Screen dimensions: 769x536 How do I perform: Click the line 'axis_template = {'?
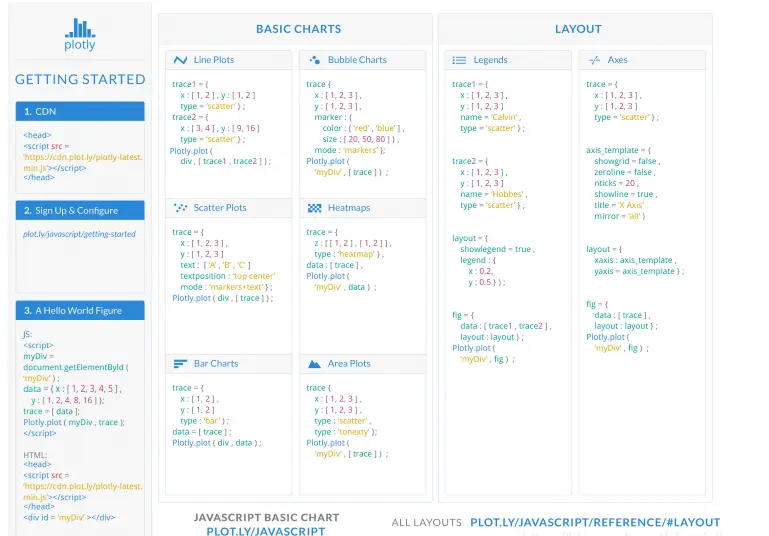[618, 150]
